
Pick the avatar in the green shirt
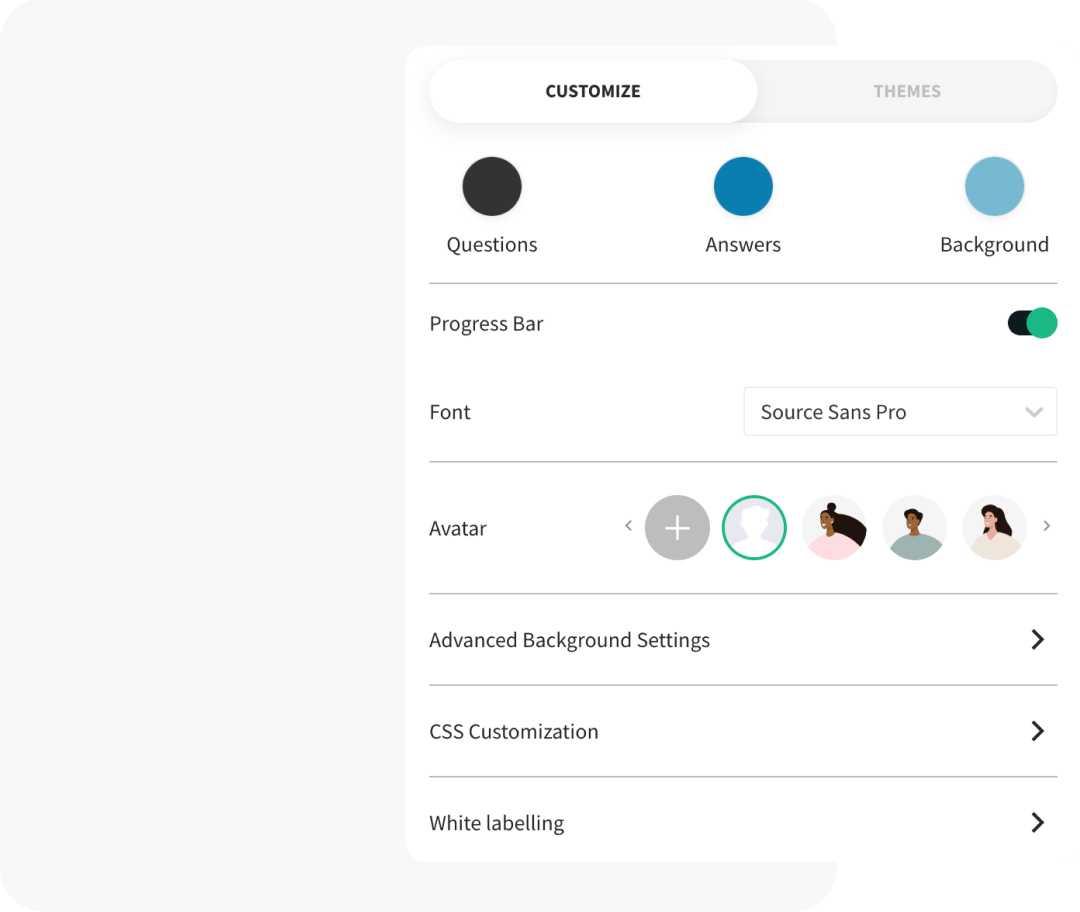(914, 527)
